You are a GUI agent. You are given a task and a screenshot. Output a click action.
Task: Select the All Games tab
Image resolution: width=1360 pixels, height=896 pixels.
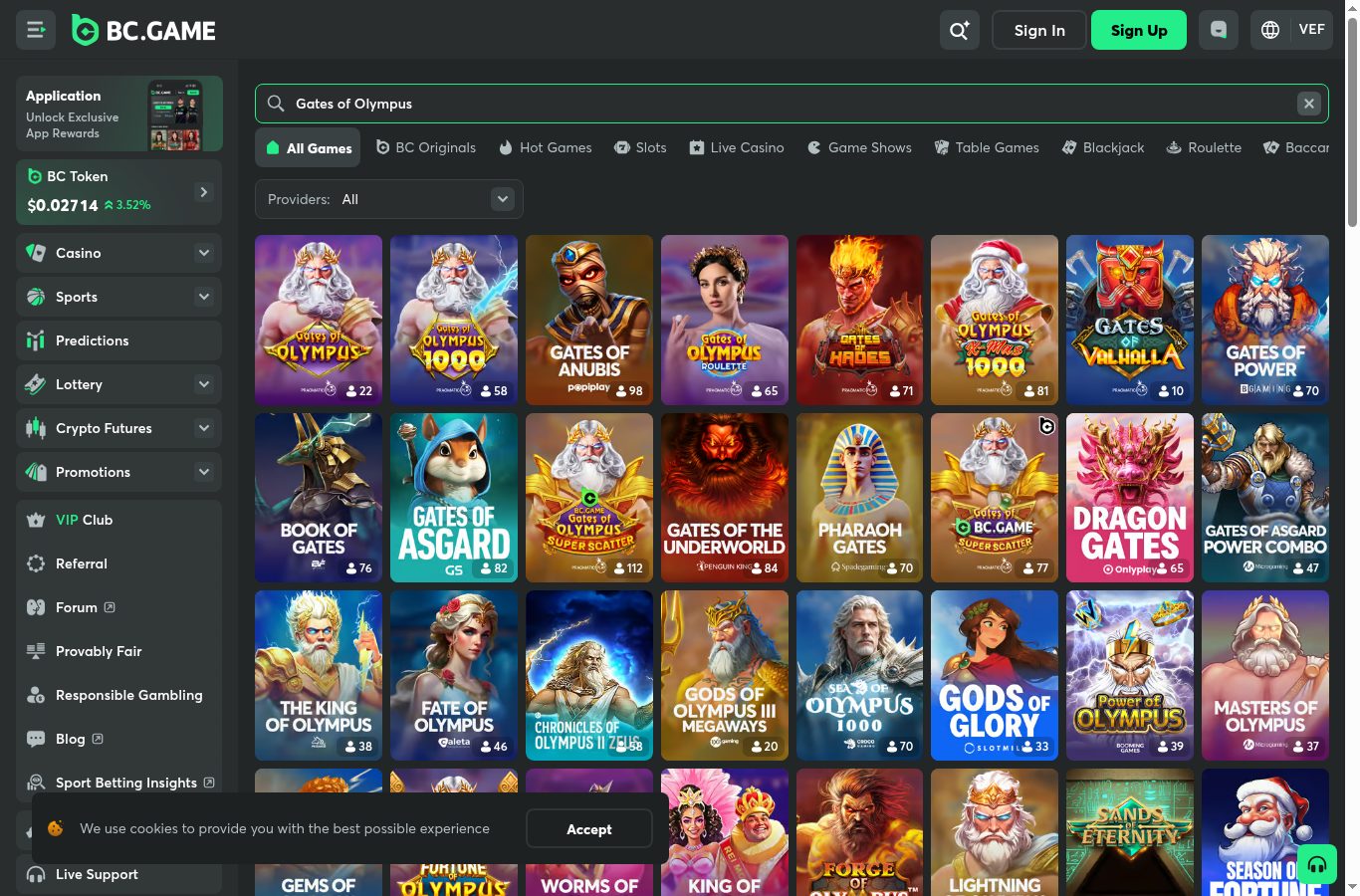310,148
